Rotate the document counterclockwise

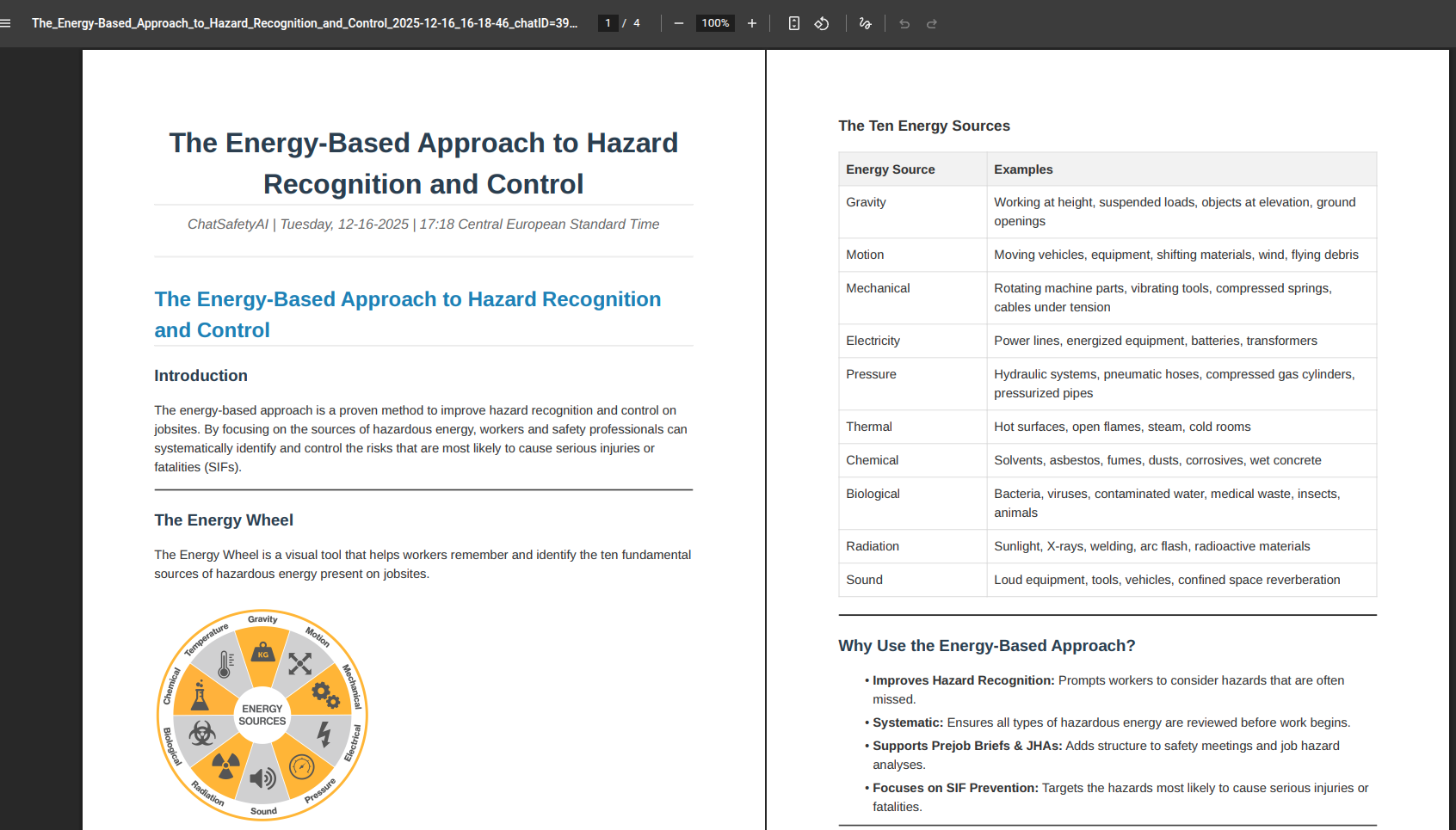pyautogui.click(x=822, y=23)
